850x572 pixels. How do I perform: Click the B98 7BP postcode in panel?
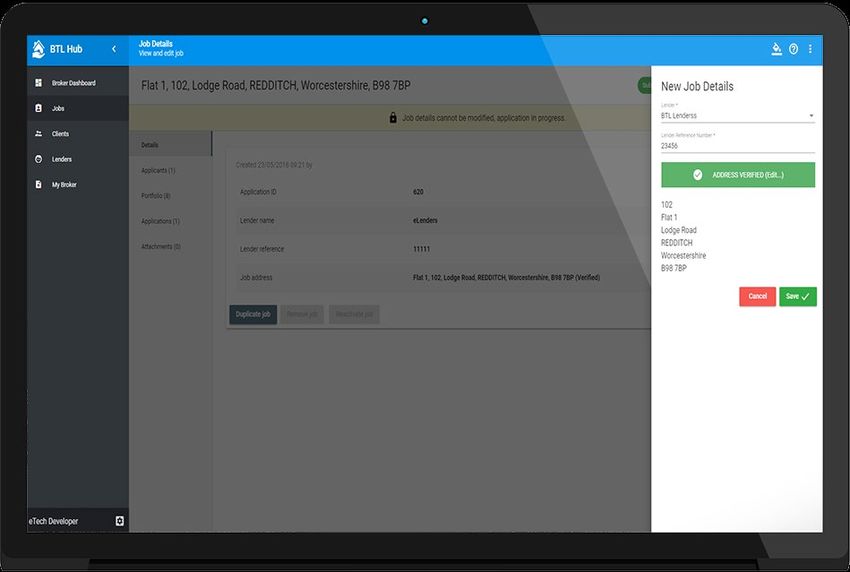[674, 268]
